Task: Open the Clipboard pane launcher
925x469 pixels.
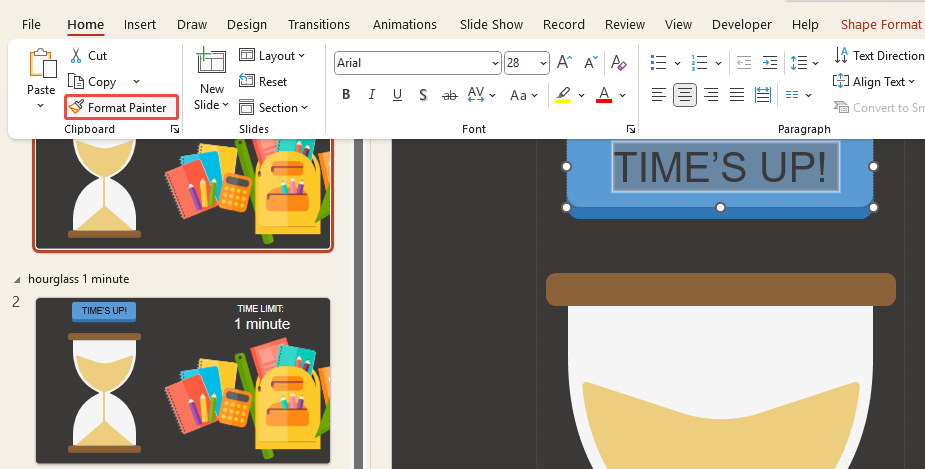Action: click(175, 129)
